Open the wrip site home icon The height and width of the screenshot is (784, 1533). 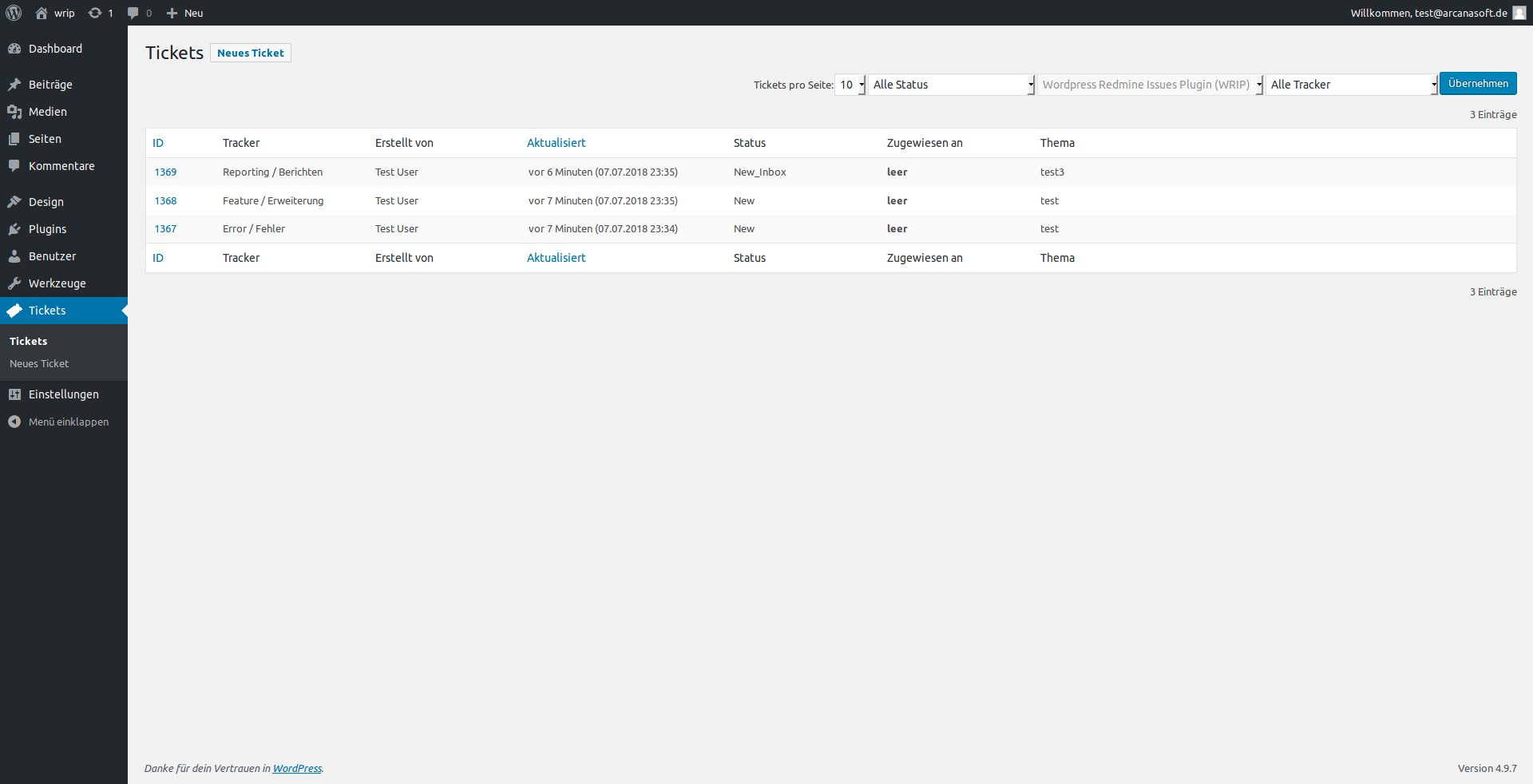[42, 13]
